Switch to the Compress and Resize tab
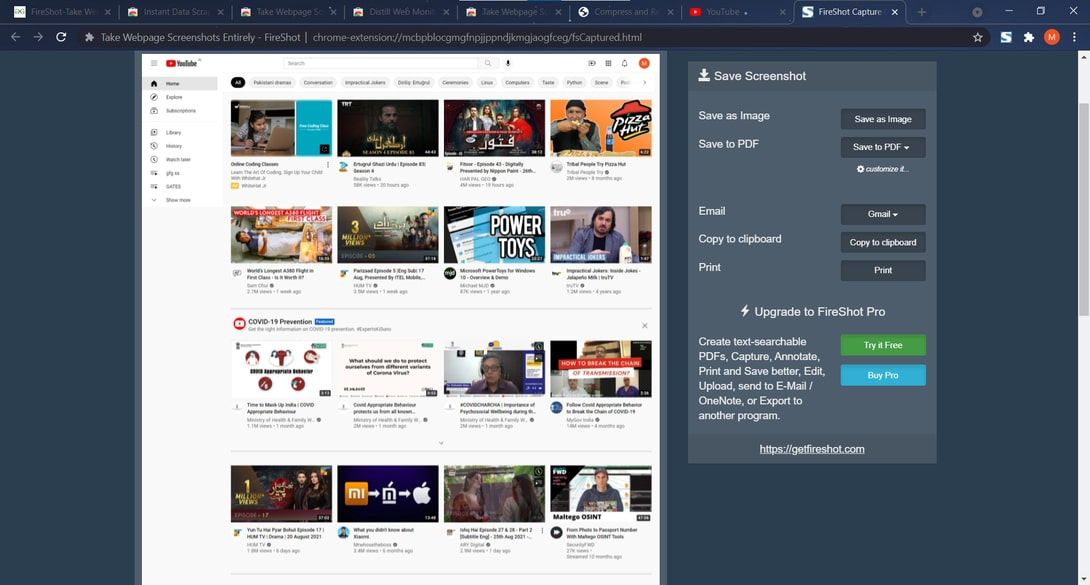 pos(626,12)
